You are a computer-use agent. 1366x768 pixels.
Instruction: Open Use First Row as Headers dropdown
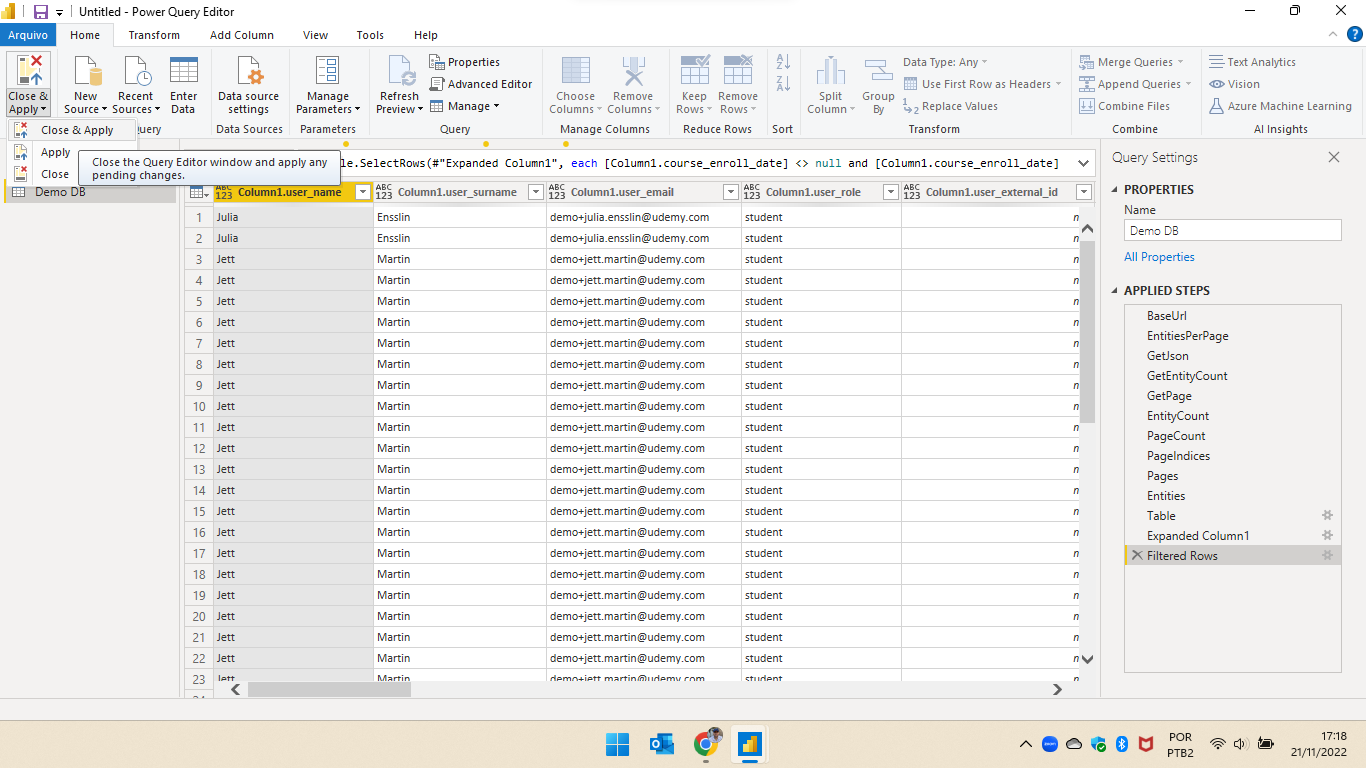point(982,84)
